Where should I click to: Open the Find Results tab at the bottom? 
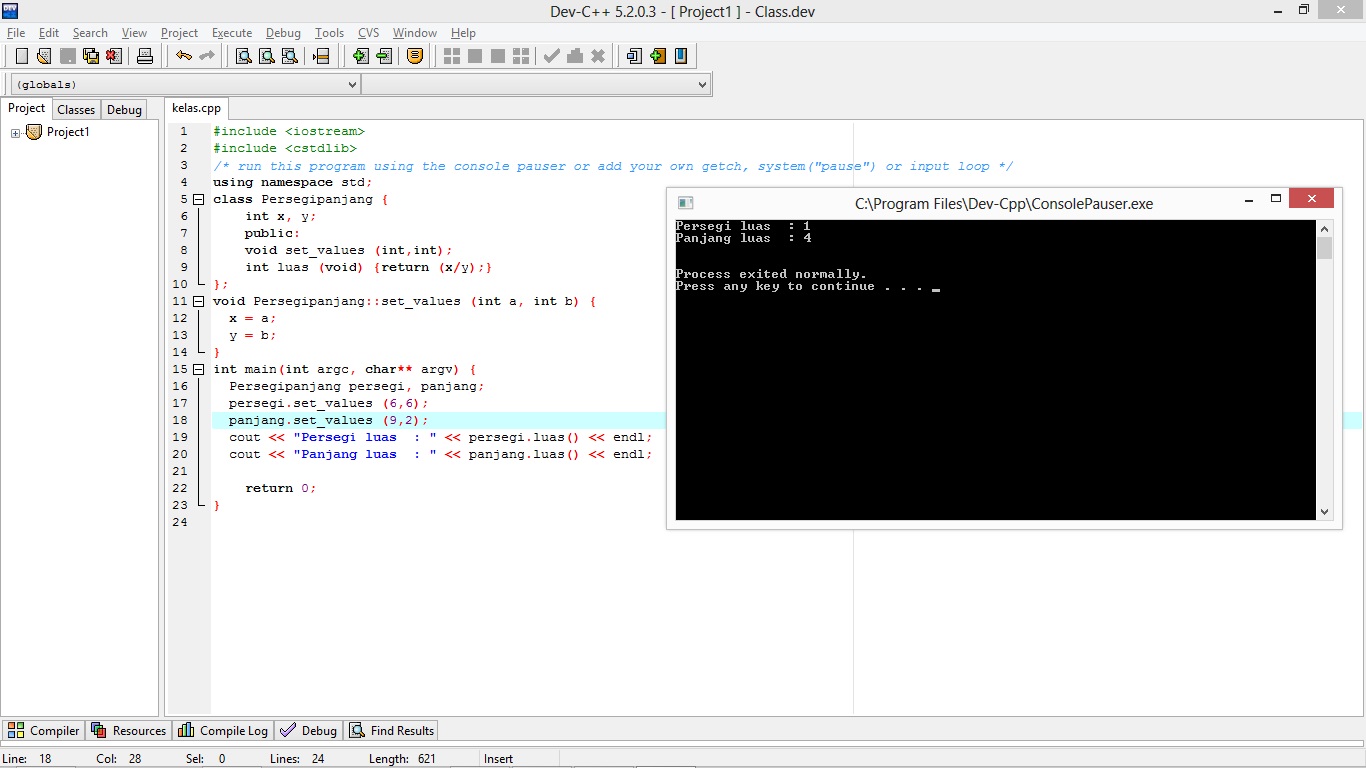pyautogui.click(x=391, y=731)
